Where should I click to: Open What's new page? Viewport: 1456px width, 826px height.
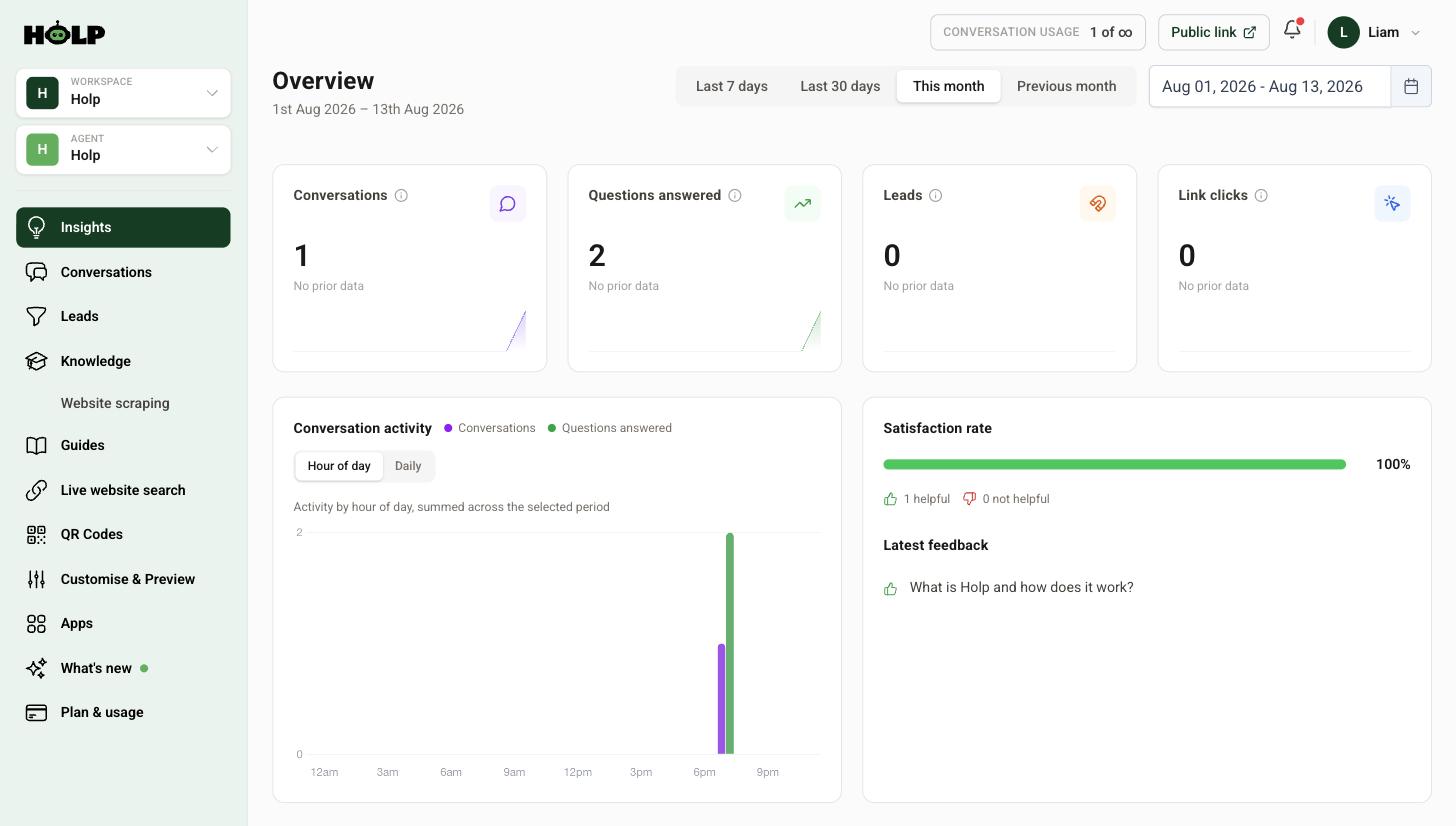pos(123,668)
